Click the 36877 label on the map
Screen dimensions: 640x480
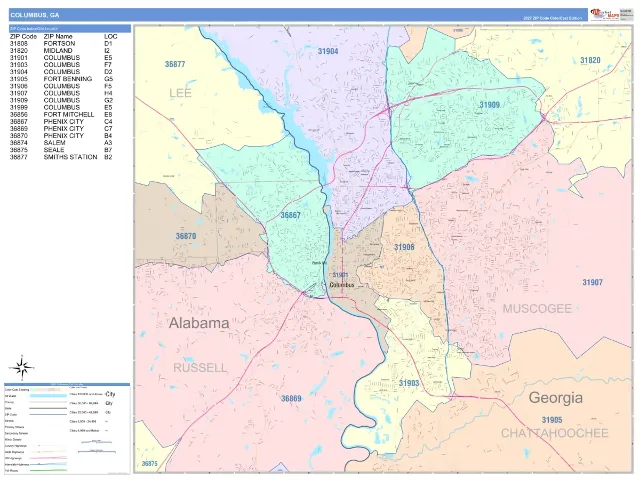(175, 64)
